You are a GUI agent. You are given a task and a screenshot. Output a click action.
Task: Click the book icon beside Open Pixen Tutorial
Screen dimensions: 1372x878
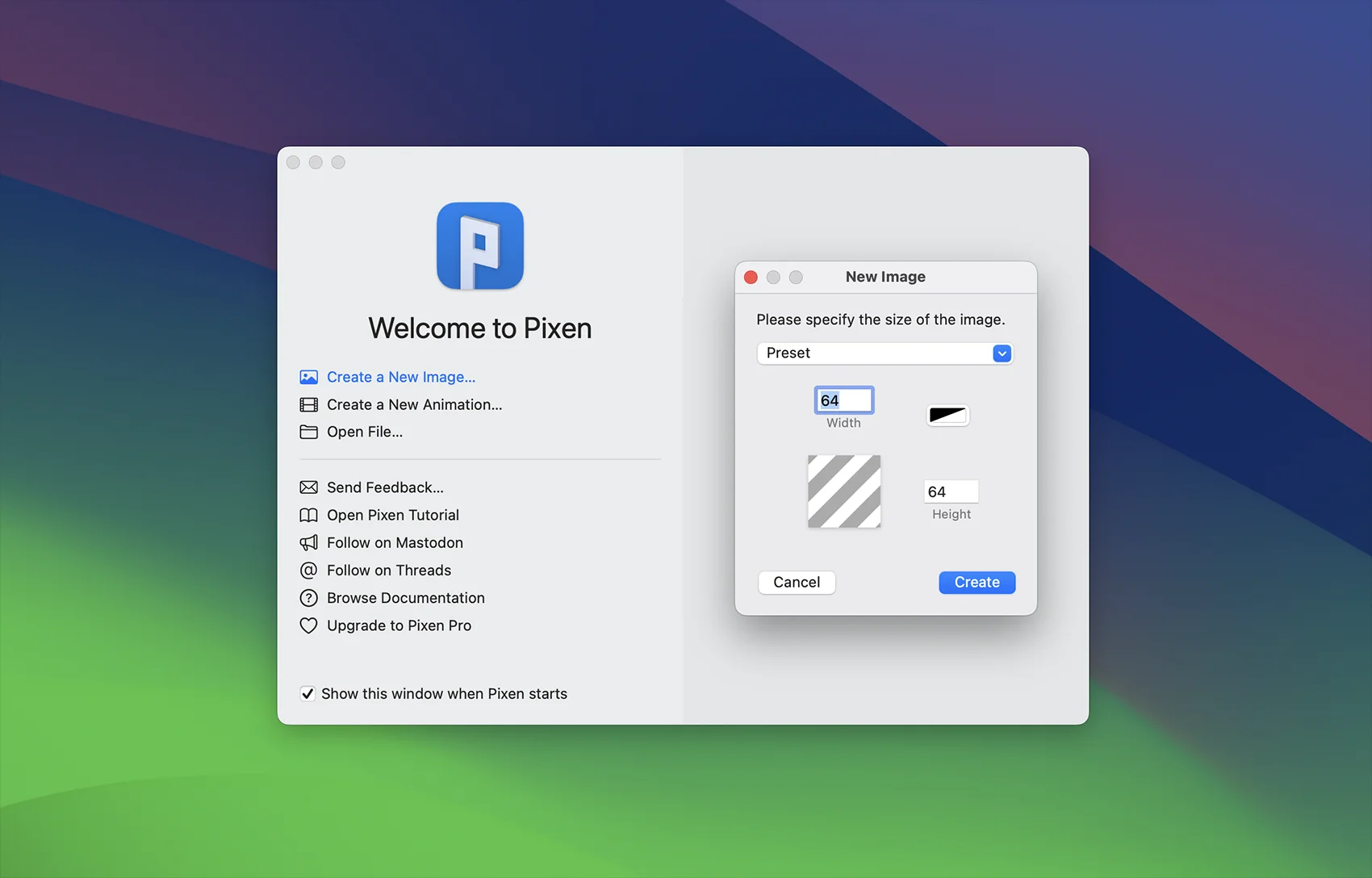(x=308, y=515)
